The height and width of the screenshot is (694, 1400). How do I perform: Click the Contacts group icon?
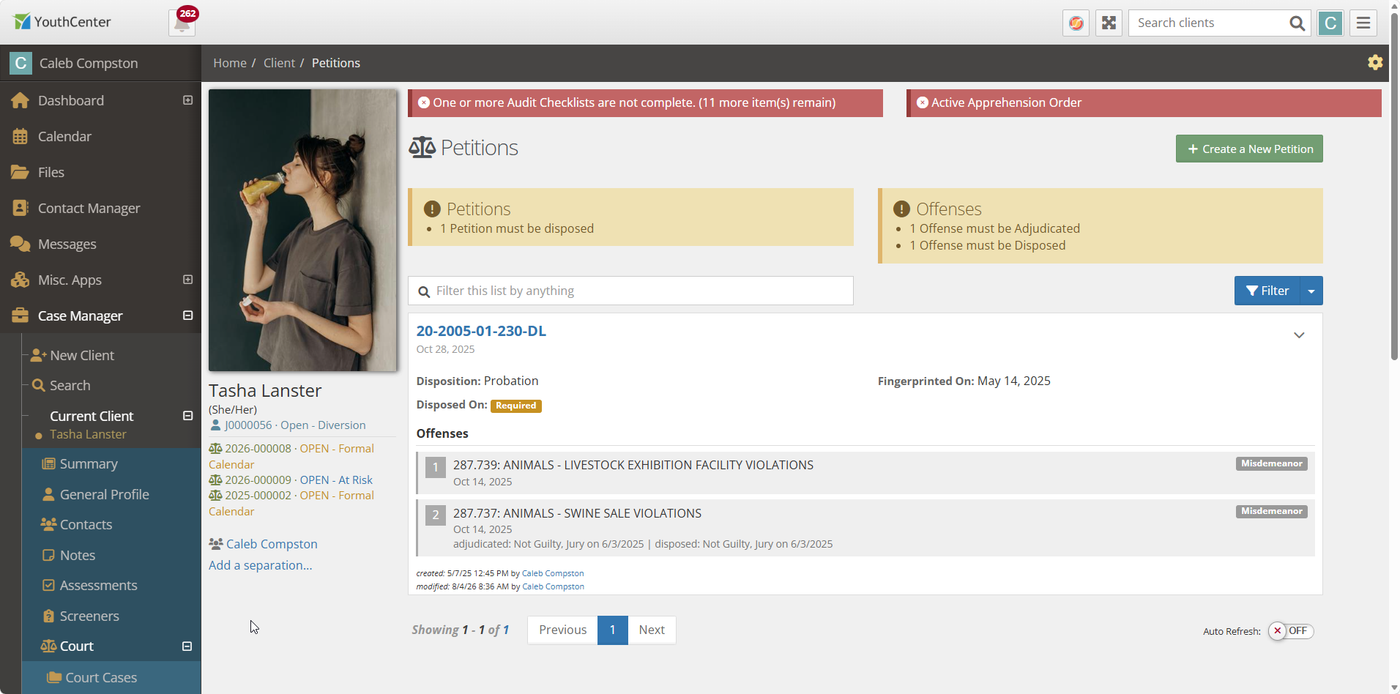tap(48, 524)
